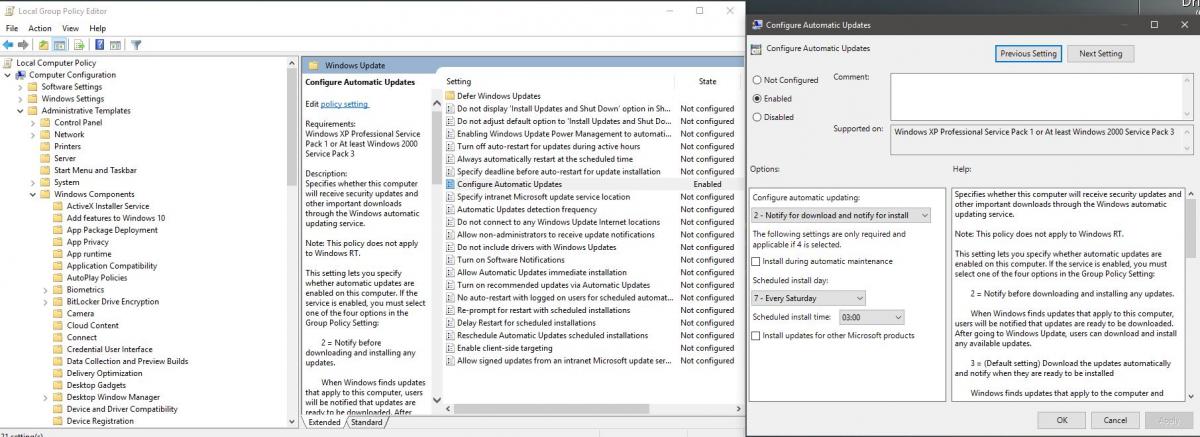Check Install during automatic maintenance
The image size is (1200, 437).
(757, 261)
